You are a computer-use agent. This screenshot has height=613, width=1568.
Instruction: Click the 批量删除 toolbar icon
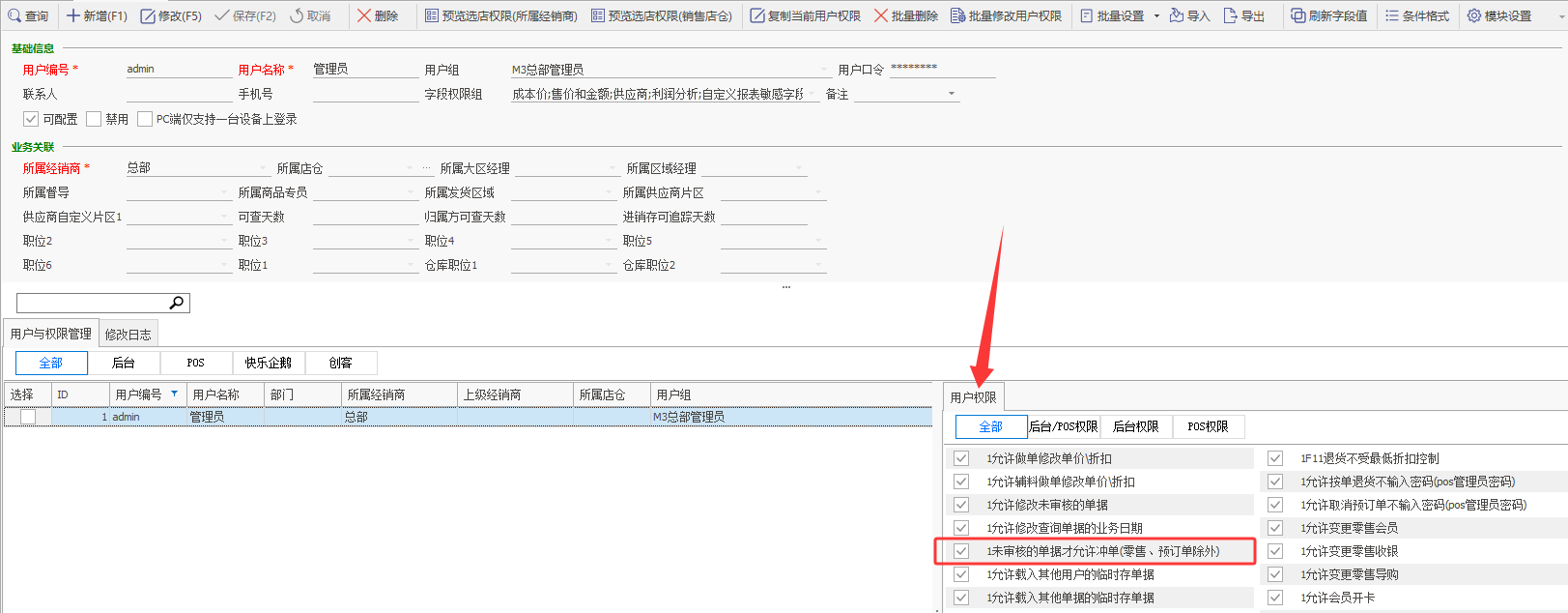[881, 15]
